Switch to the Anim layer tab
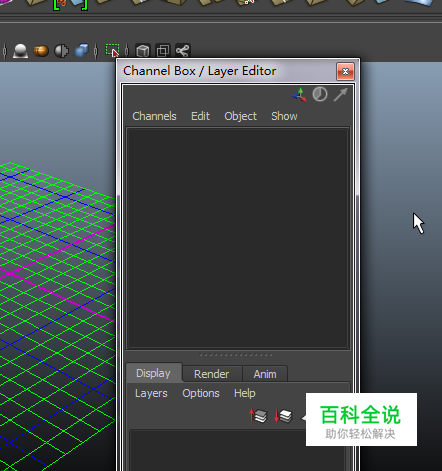 tap(265, 374)
